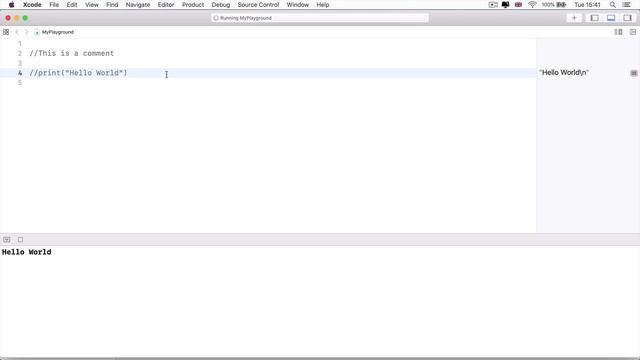
Task: Toggle the navigator panel
Action: (x=595, y=18)
